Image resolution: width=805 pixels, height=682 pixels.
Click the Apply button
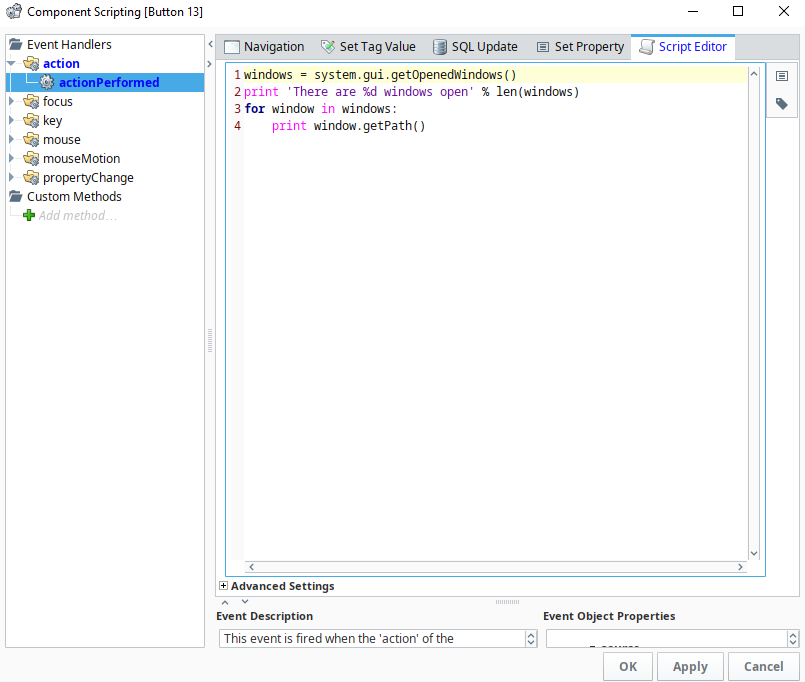click(x=691, y=667)
